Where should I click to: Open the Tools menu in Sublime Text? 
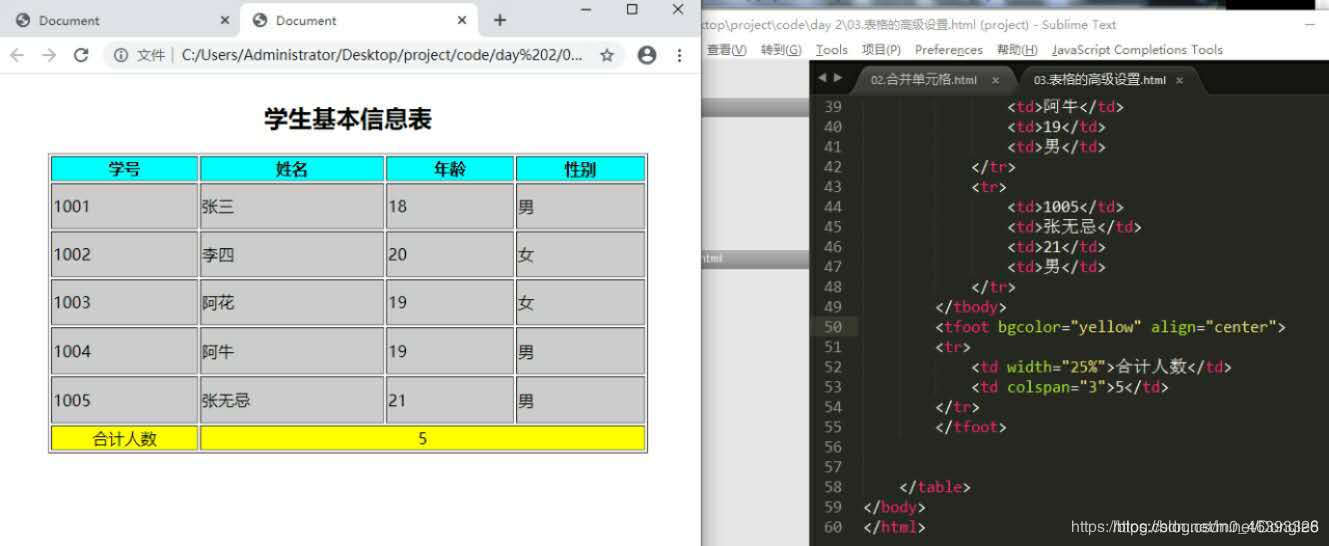tap(831, 50)
